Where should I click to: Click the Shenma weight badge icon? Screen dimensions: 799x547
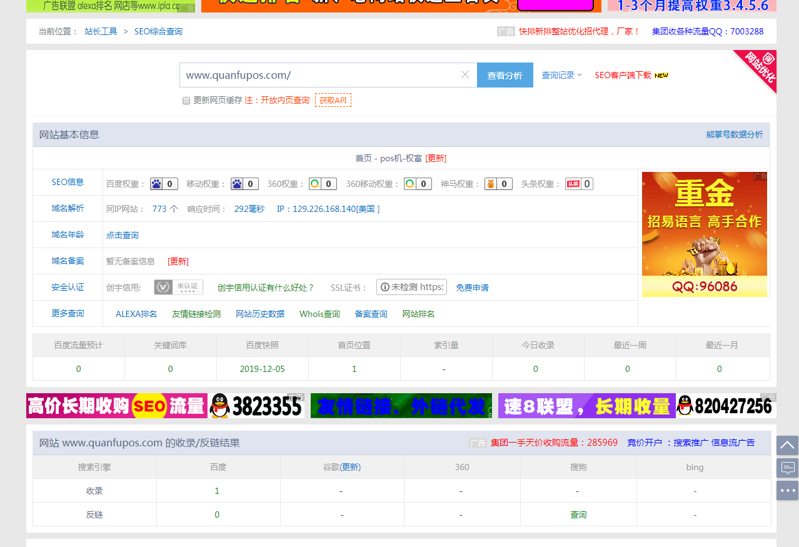pyautogui.click(x=498, y=184)
